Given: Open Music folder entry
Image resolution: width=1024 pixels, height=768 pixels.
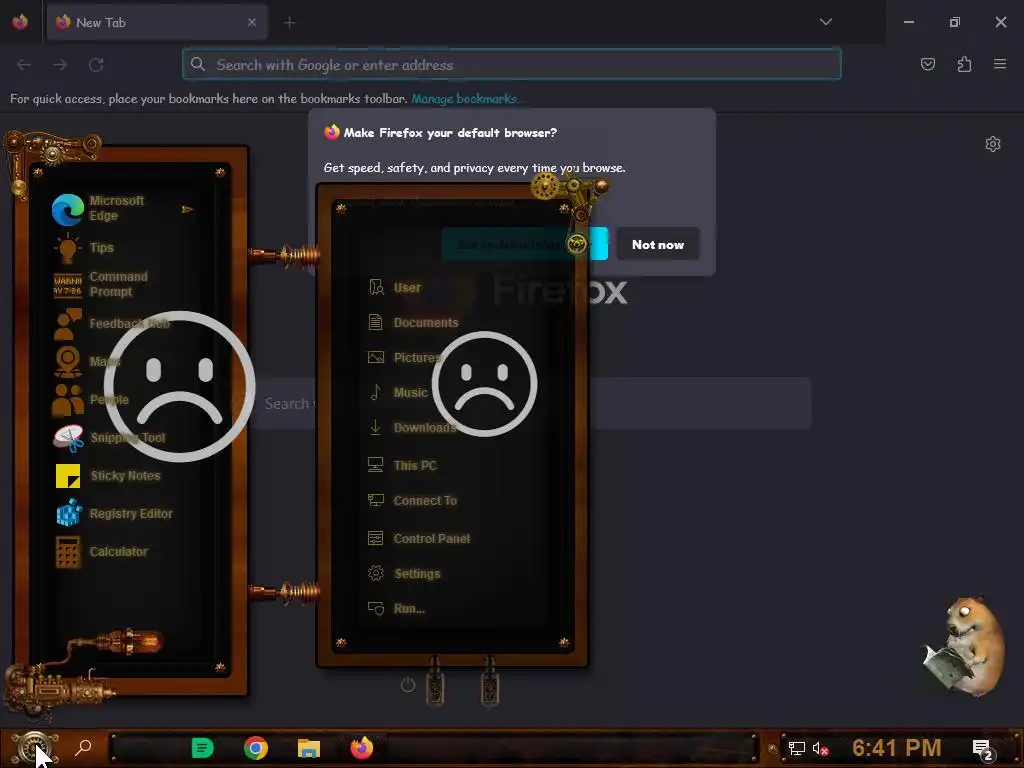Looking at the screenshot, I should coord(398,392).
